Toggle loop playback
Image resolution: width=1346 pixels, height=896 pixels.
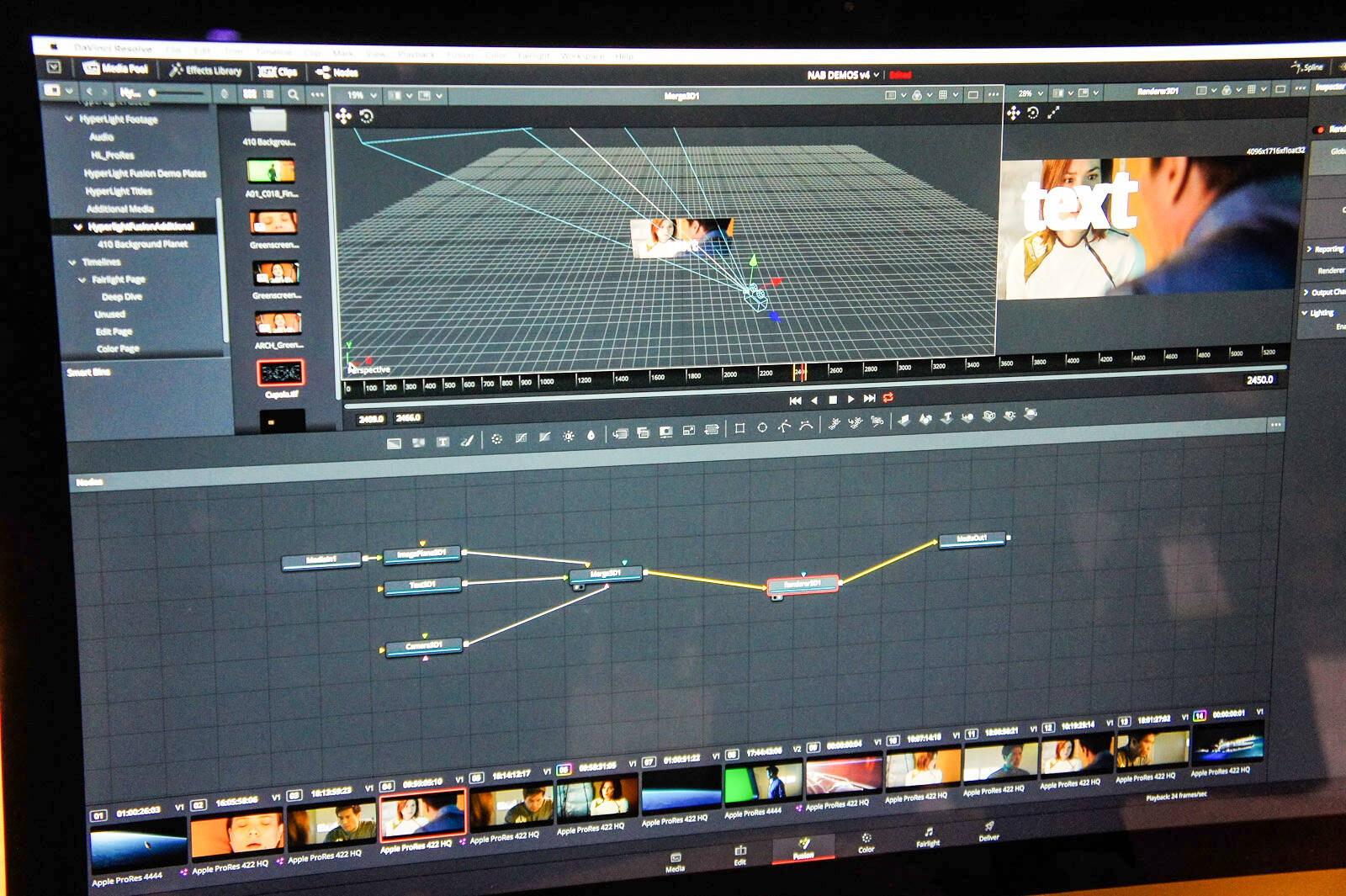click(x=888, y=397)
